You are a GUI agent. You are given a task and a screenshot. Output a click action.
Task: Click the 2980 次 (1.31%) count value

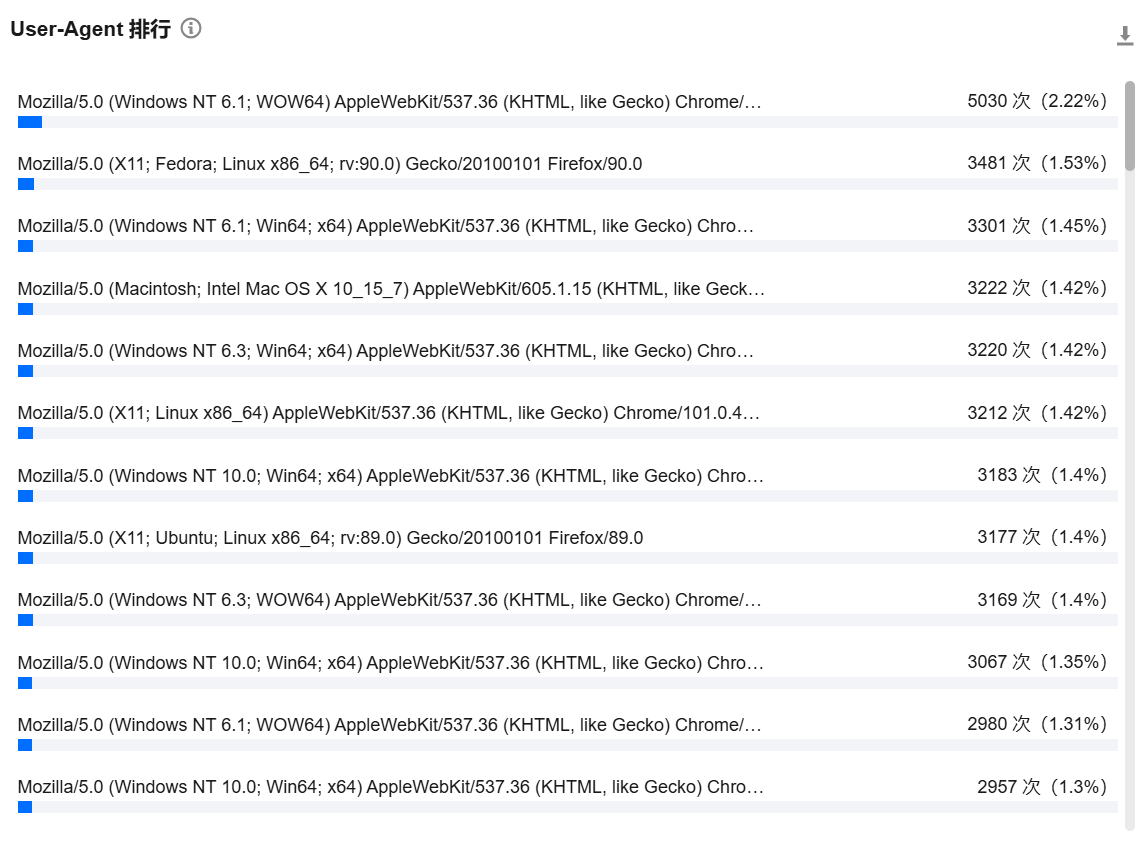point(1037,724)
